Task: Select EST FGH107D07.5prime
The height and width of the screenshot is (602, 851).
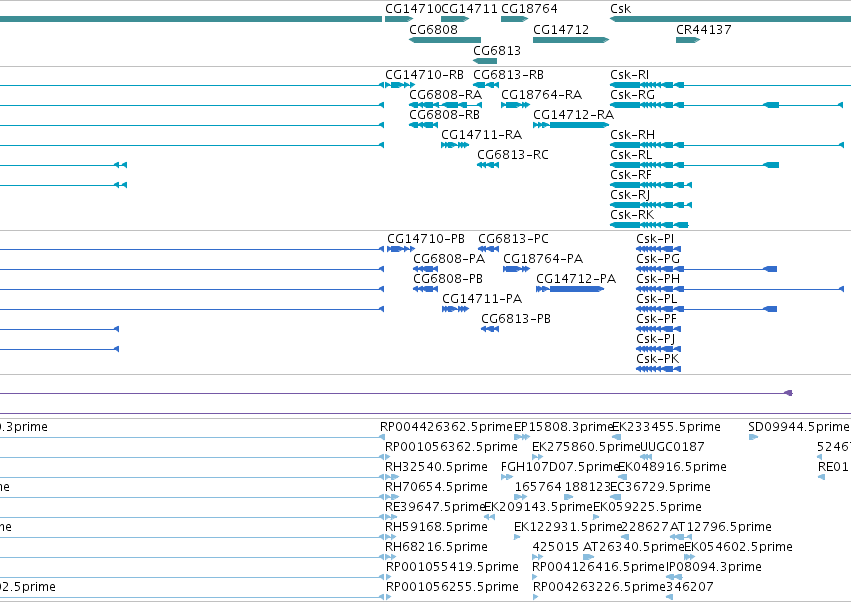Action: [x=560, y=467]
